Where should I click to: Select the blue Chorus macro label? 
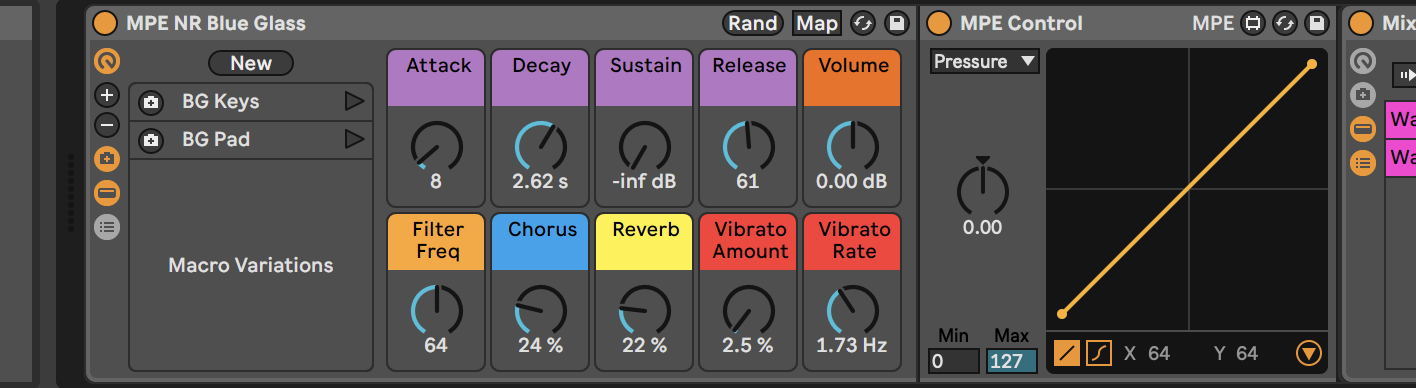pyautogui.click(x=541, y=241)
